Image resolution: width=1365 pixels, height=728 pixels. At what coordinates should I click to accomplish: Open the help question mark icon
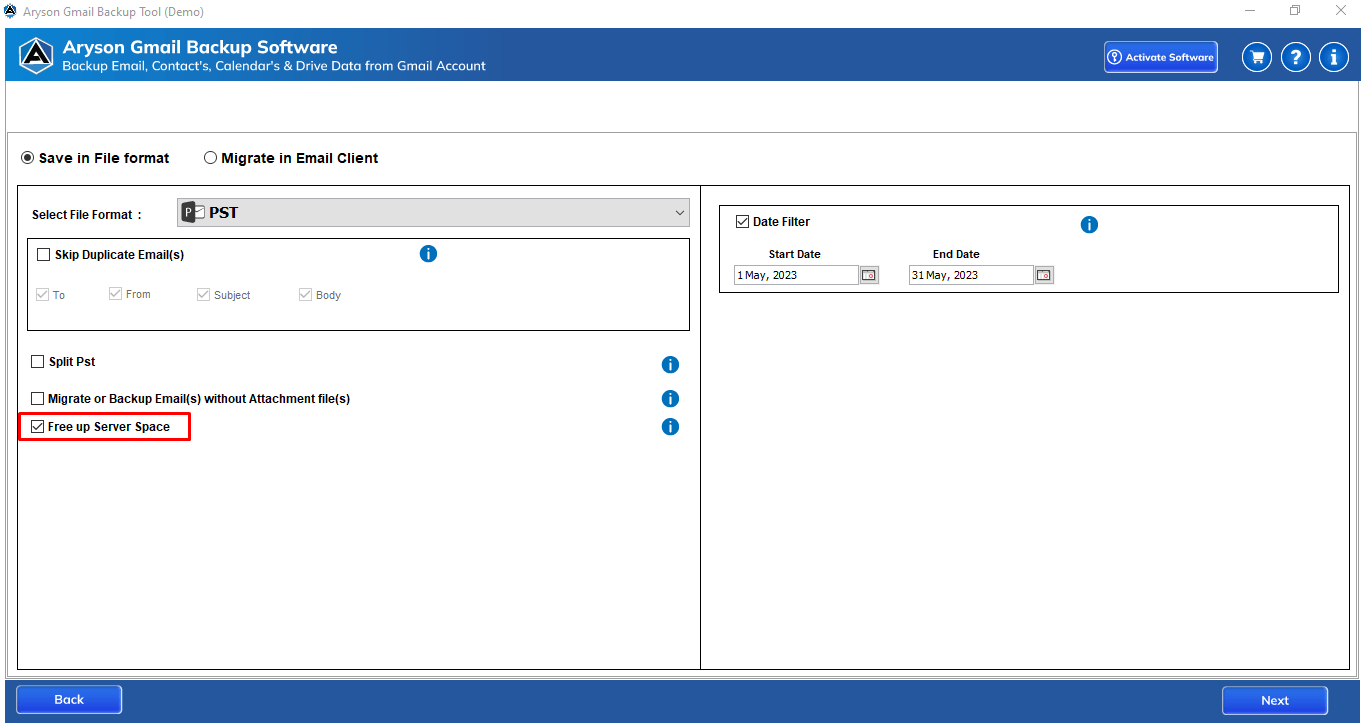click(x=1295, y=57)
